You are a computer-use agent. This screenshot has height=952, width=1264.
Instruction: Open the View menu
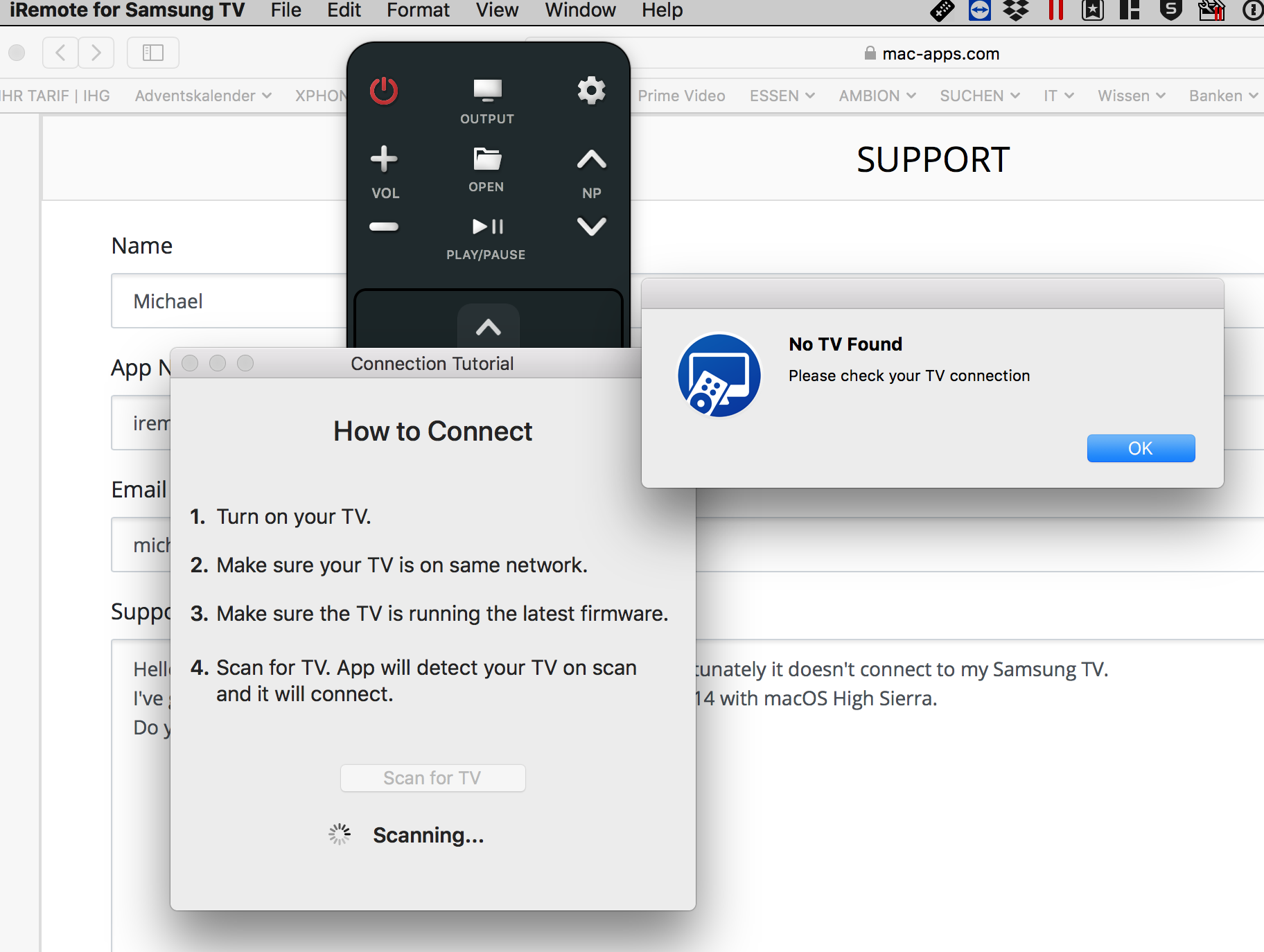(497, 10)
